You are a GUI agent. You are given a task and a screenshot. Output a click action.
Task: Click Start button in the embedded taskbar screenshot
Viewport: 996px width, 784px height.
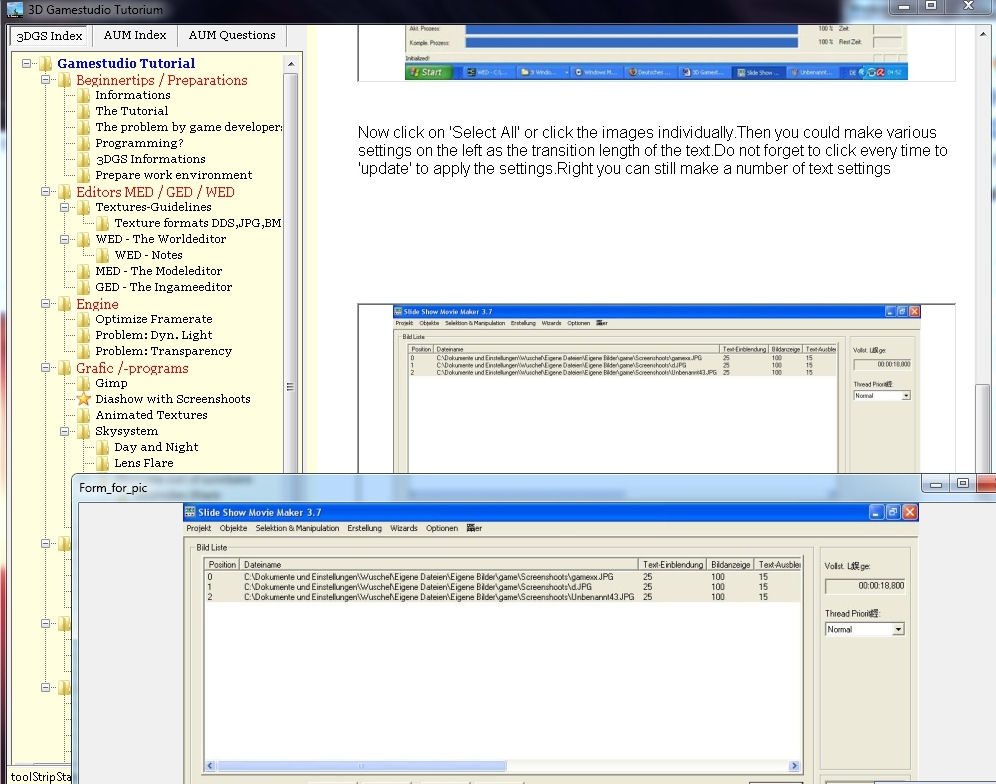(428, 72)
